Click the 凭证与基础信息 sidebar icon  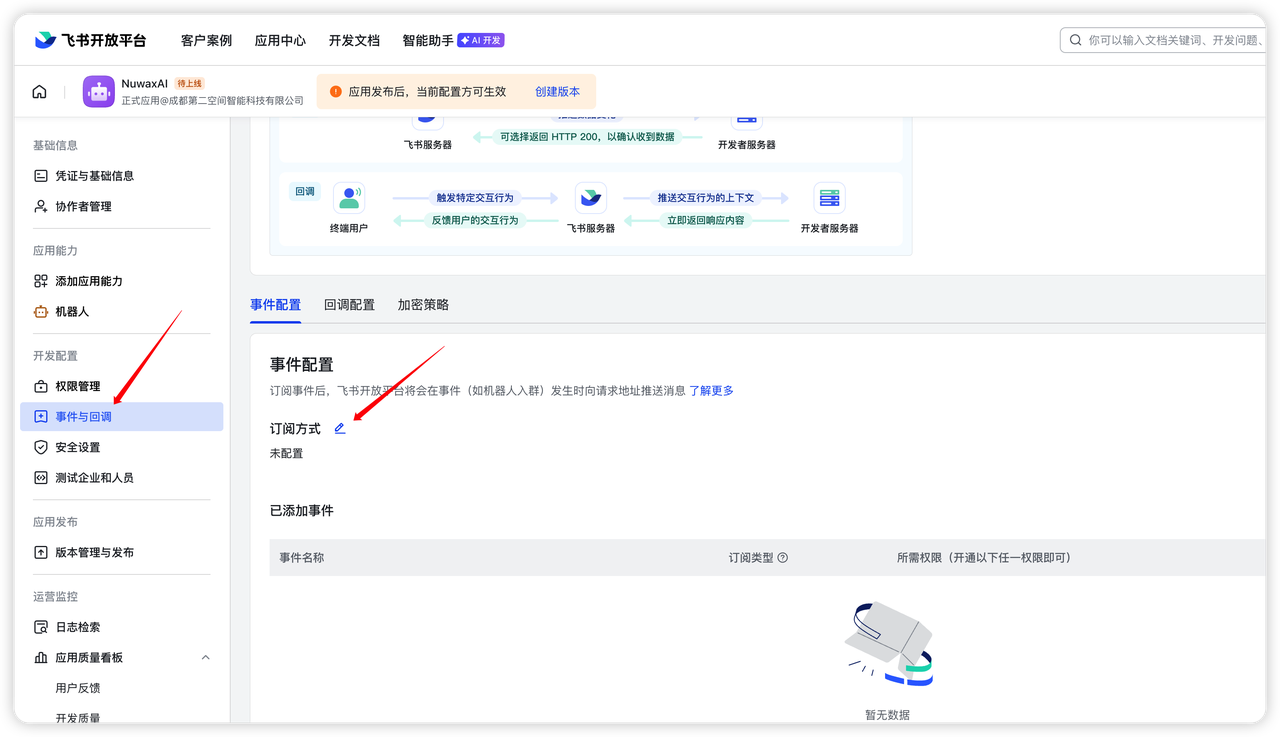click(41, 176)
